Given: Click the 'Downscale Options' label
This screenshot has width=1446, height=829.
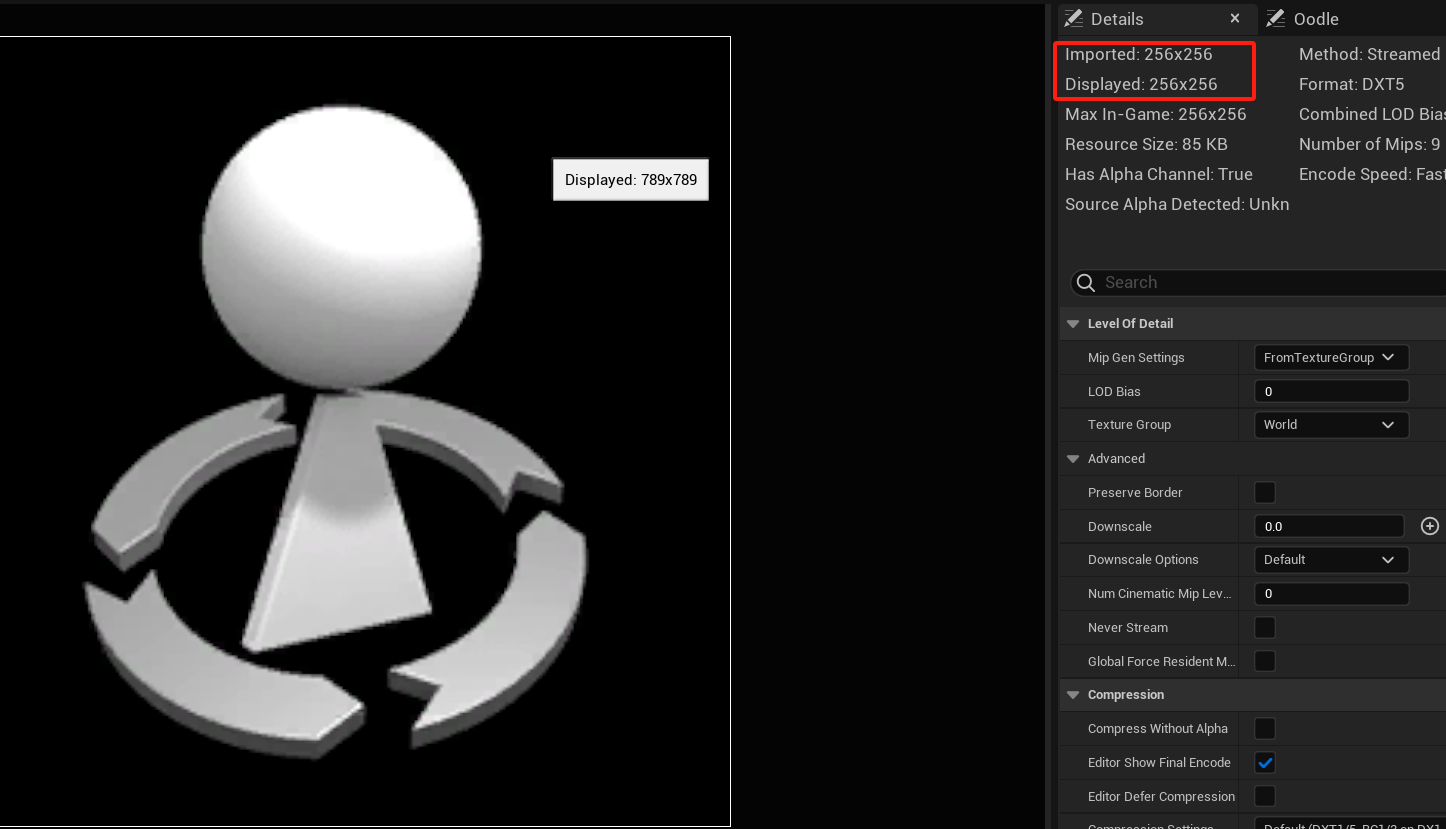Looking at the screenshot, I should [x=1143, y=560].
